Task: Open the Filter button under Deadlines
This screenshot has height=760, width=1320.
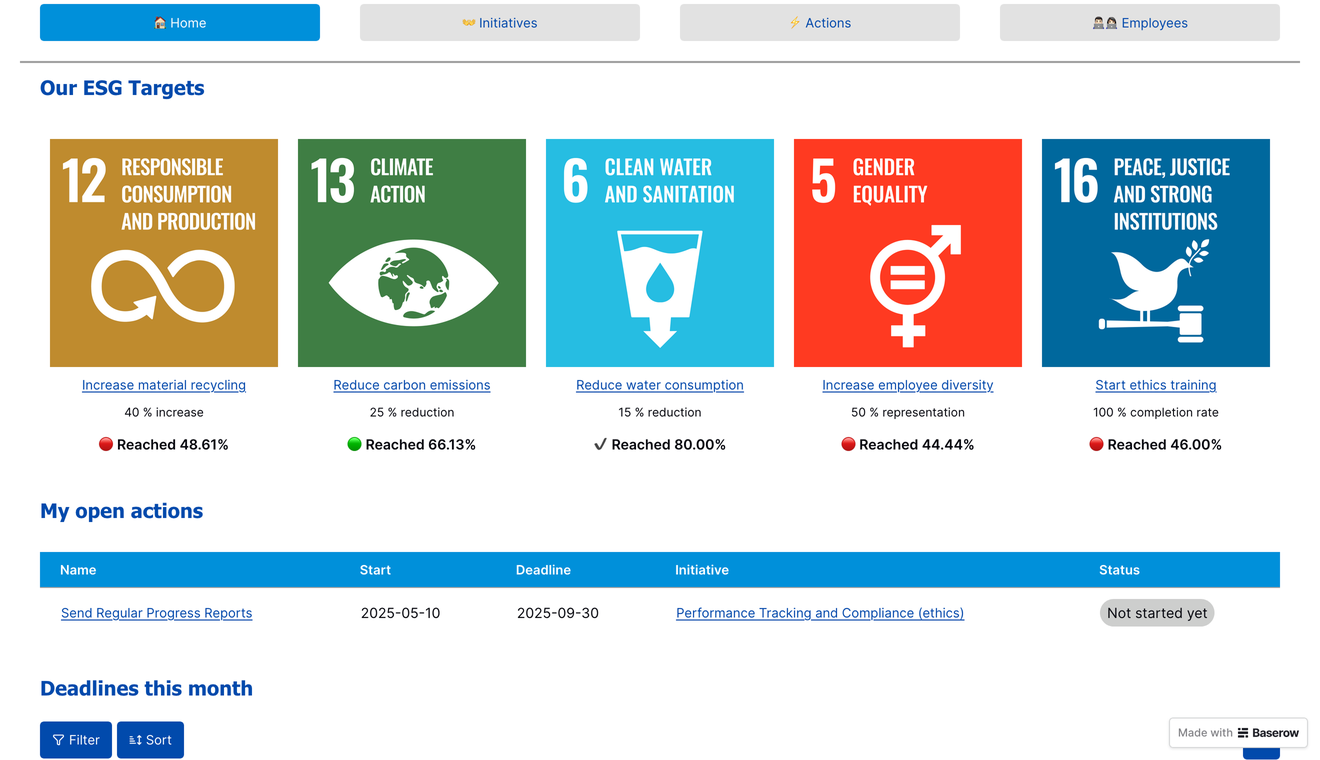Action: click(76, 740)
